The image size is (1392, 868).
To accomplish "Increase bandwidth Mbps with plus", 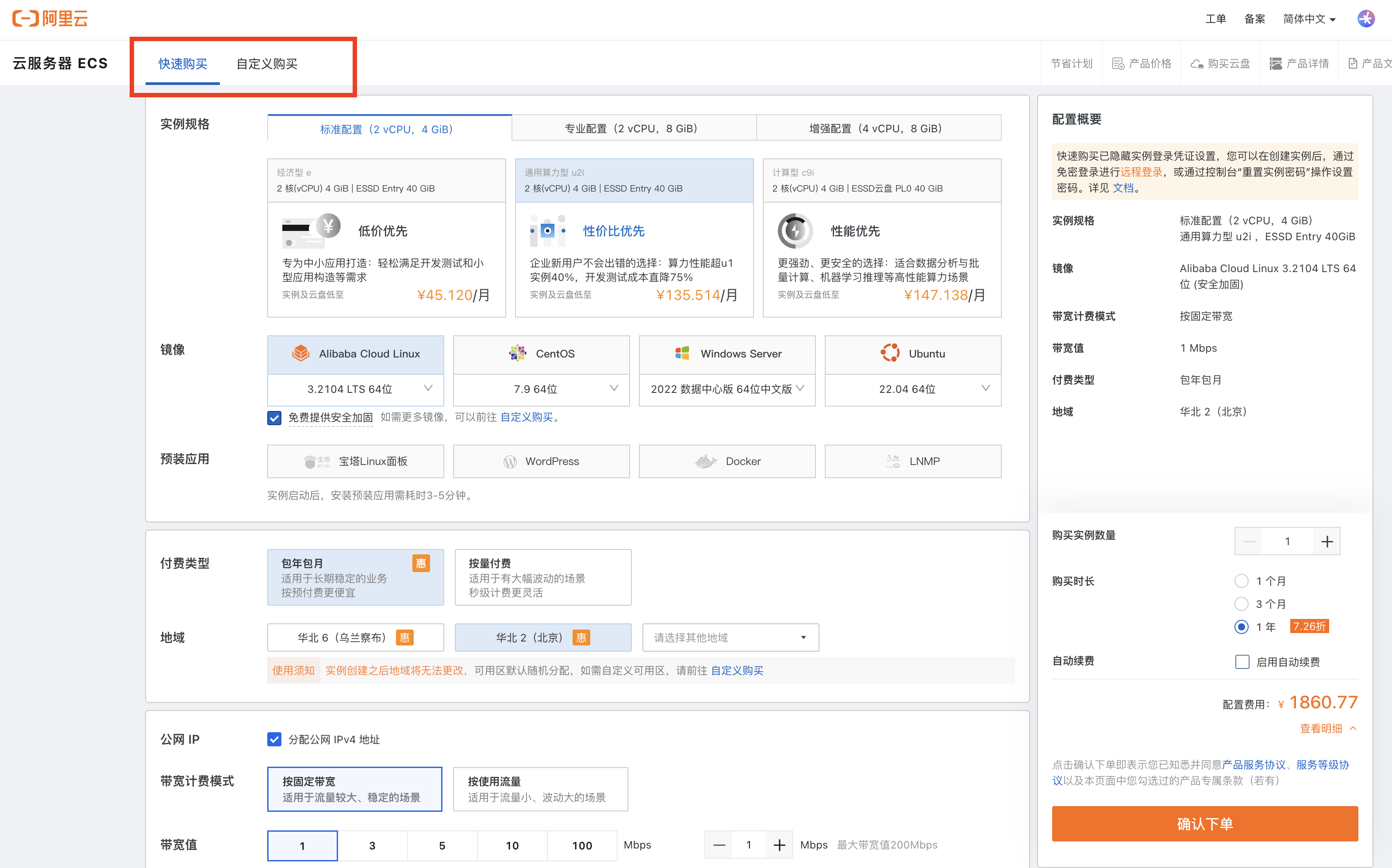I will point(779,845).
